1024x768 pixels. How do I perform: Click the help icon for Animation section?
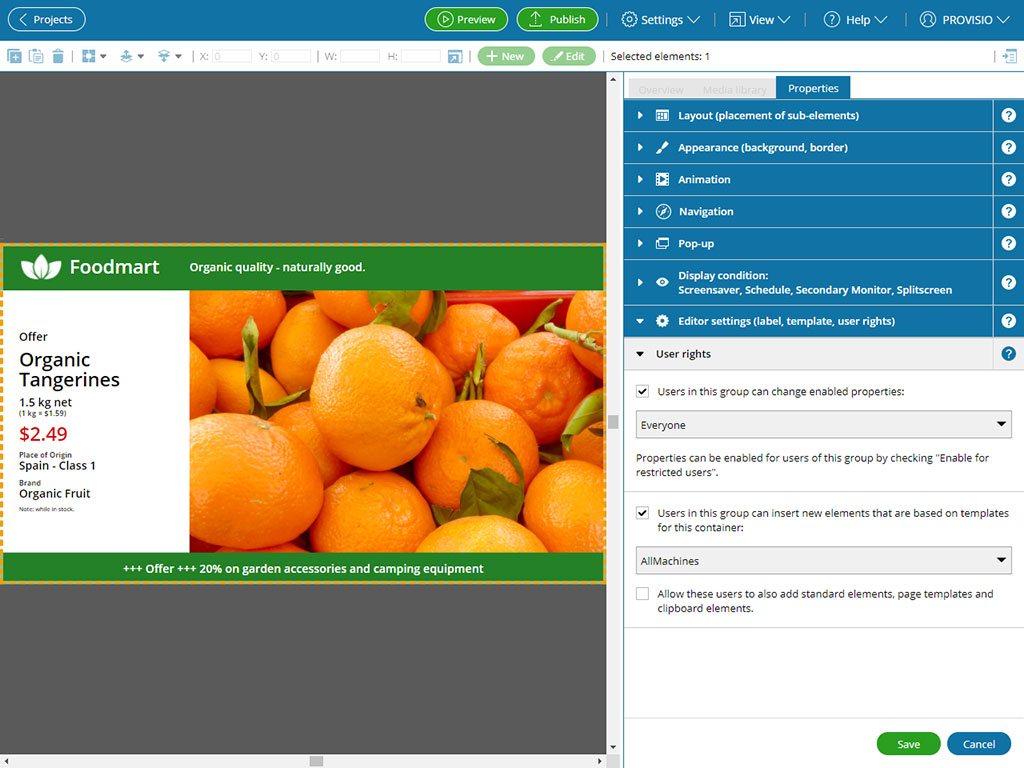tap(1008, 180)
